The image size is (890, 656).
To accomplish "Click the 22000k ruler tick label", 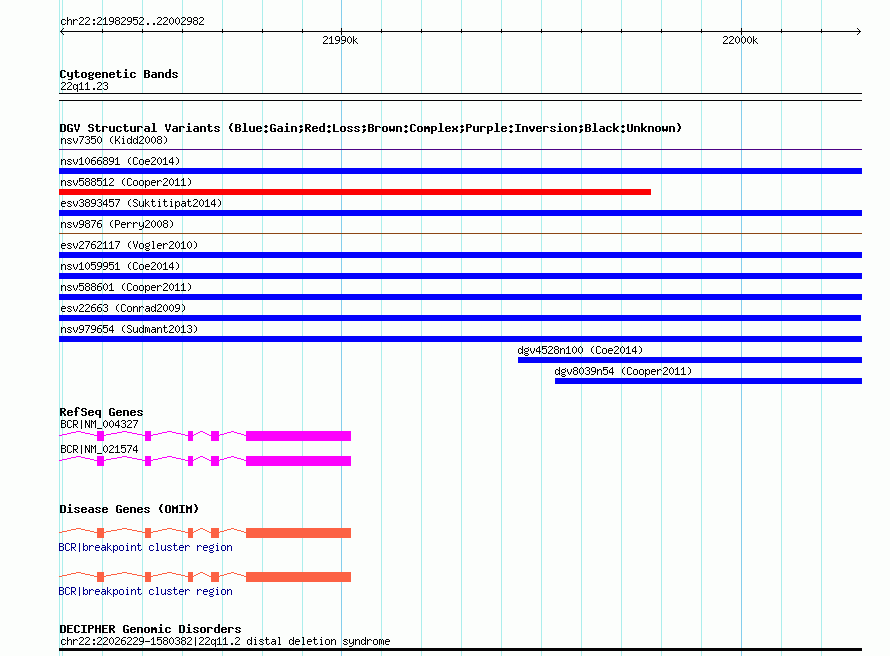I will click(740, 40).
